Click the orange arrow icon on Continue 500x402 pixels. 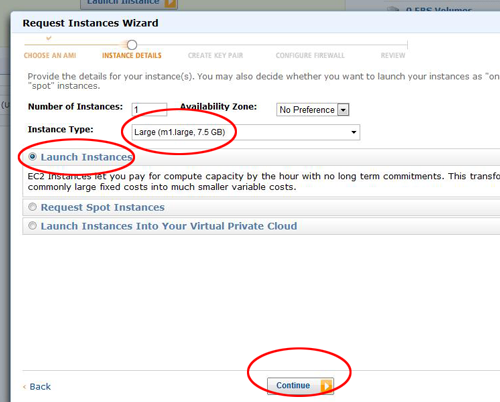(x=326, y=386)
